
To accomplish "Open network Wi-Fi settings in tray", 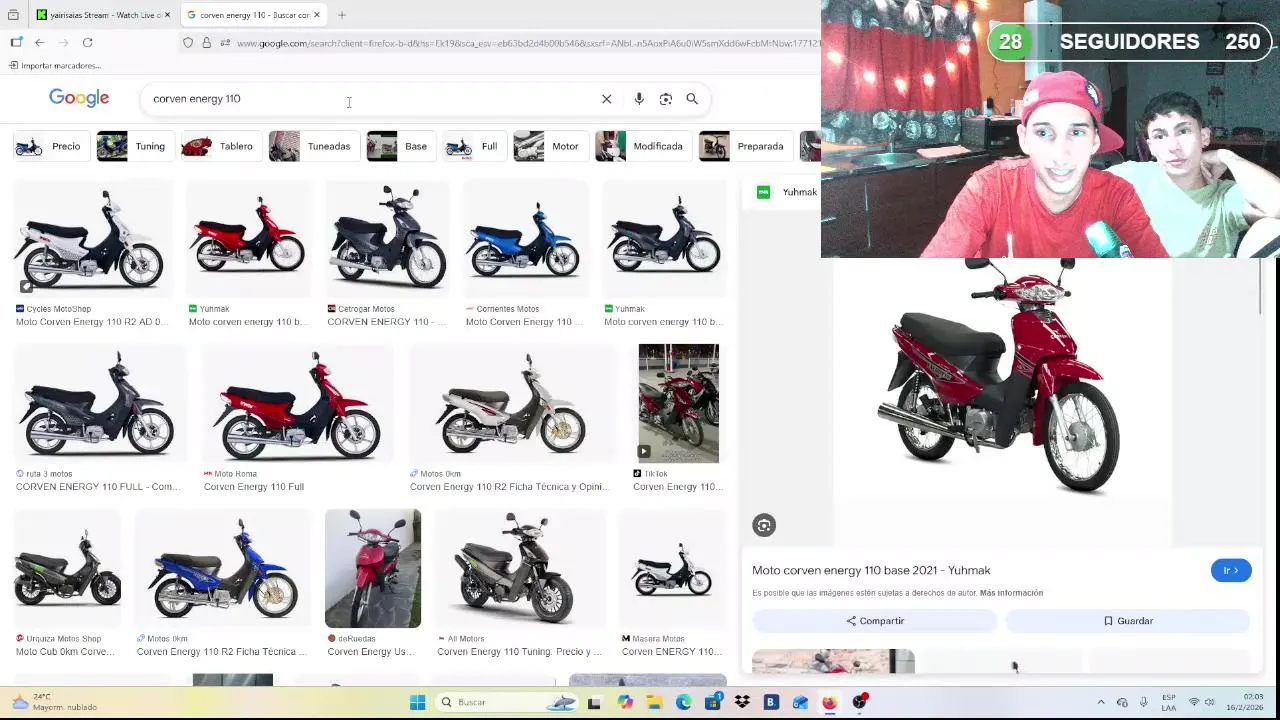I will click(1194, 702).
